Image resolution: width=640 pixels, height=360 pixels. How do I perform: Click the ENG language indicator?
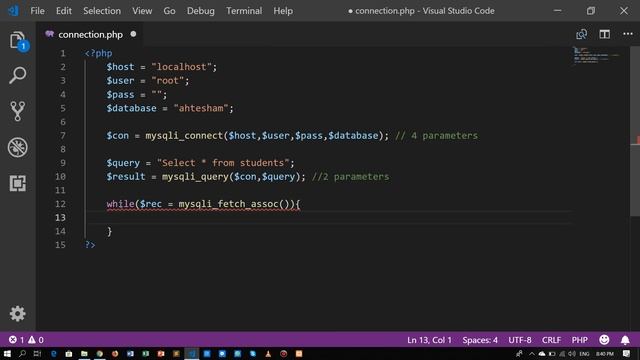pos(584,353)
